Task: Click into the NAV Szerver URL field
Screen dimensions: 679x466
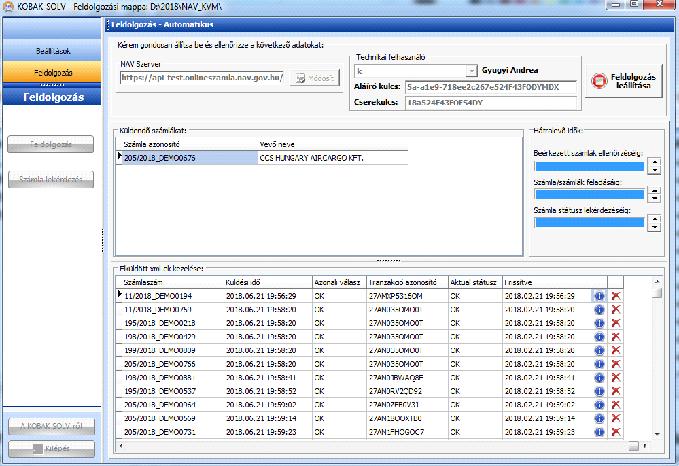Action: 202,78
